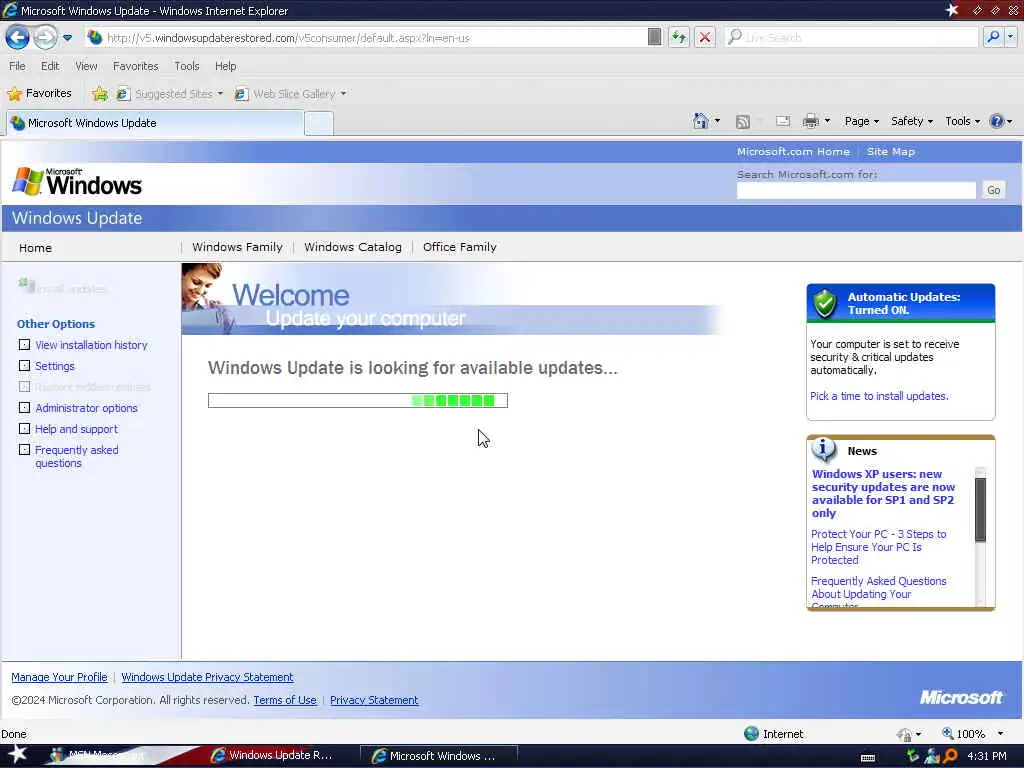The width and height of the screenshot is (1024, 768).
Task: Click the Go search button
Action: pyautogui.click(x=993, y=190)
